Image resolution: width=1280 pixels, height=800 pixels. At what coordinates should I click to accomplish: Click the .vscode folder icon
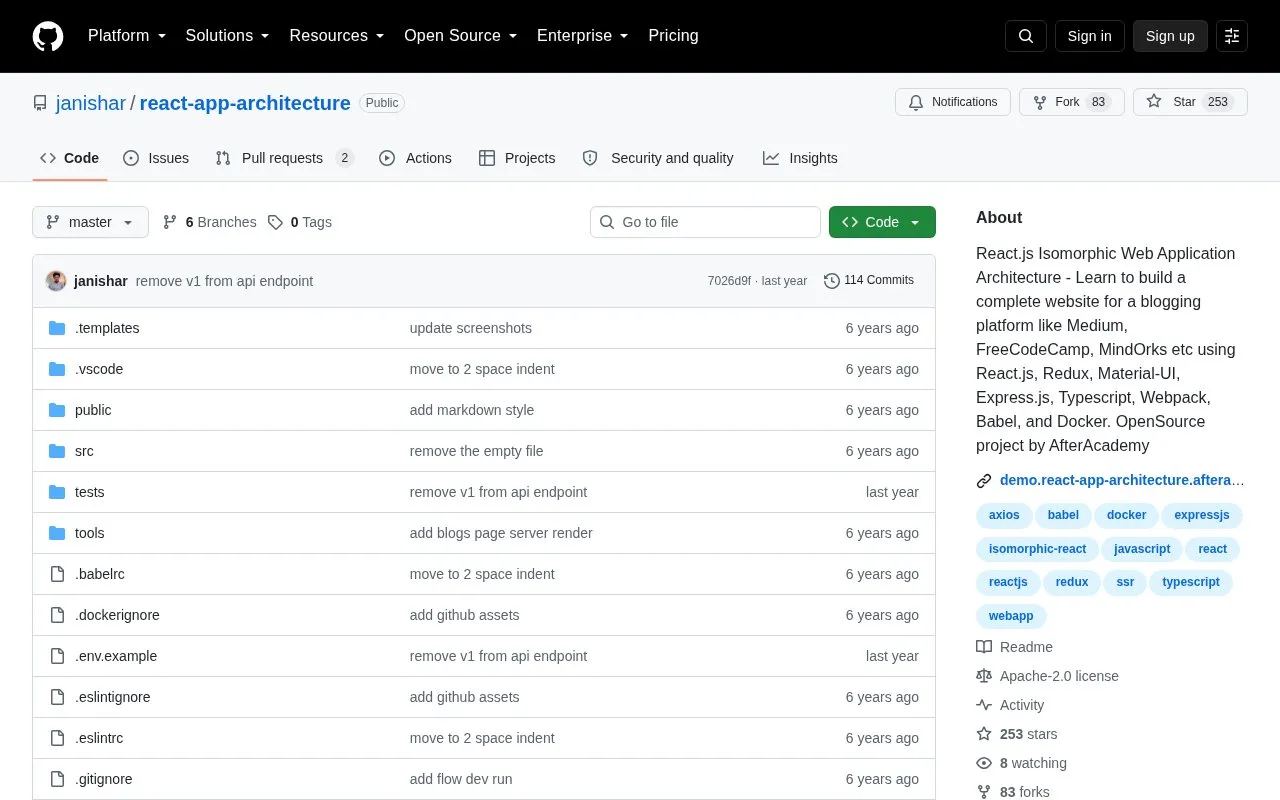(57, 369)
